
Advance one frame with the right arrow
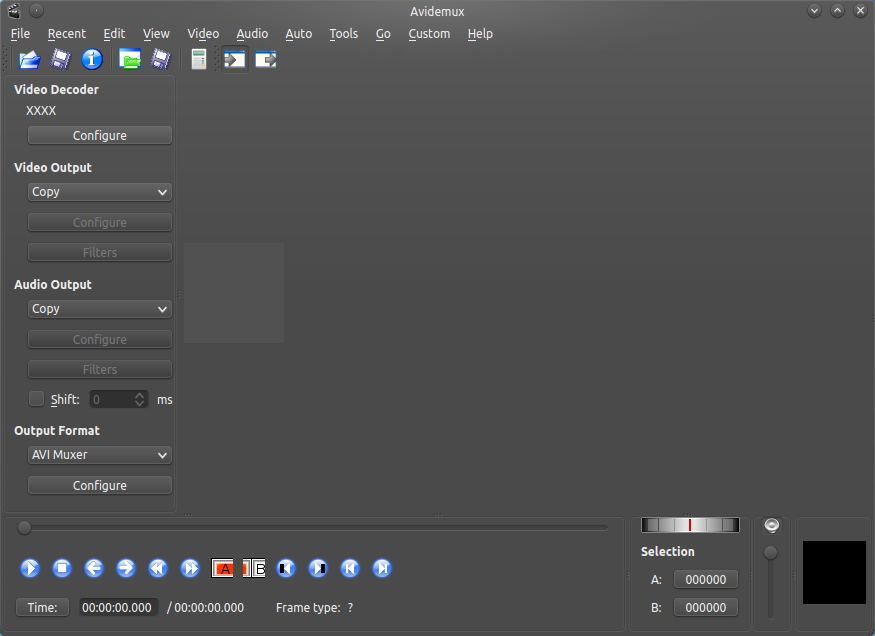(126, 568)
